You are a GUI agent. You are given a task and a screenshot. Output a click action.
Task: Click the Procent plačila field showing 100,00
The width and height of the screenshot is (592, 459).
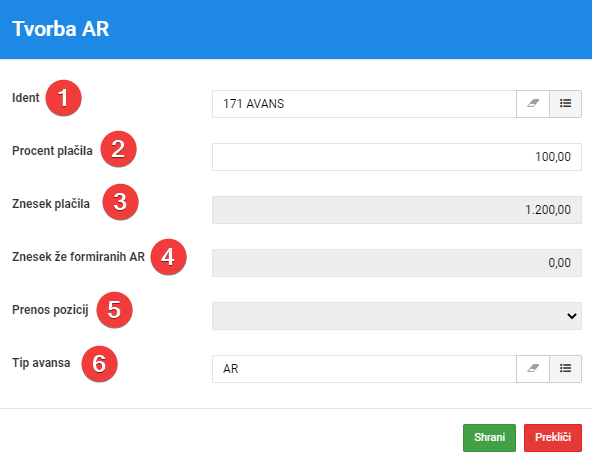click(397, 157)
